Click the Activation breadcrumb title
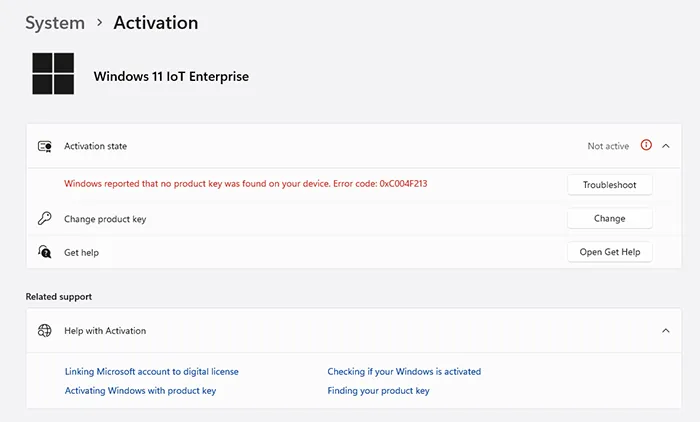The height and width of the screenshot is (422, 700). (x=156, y=23)
